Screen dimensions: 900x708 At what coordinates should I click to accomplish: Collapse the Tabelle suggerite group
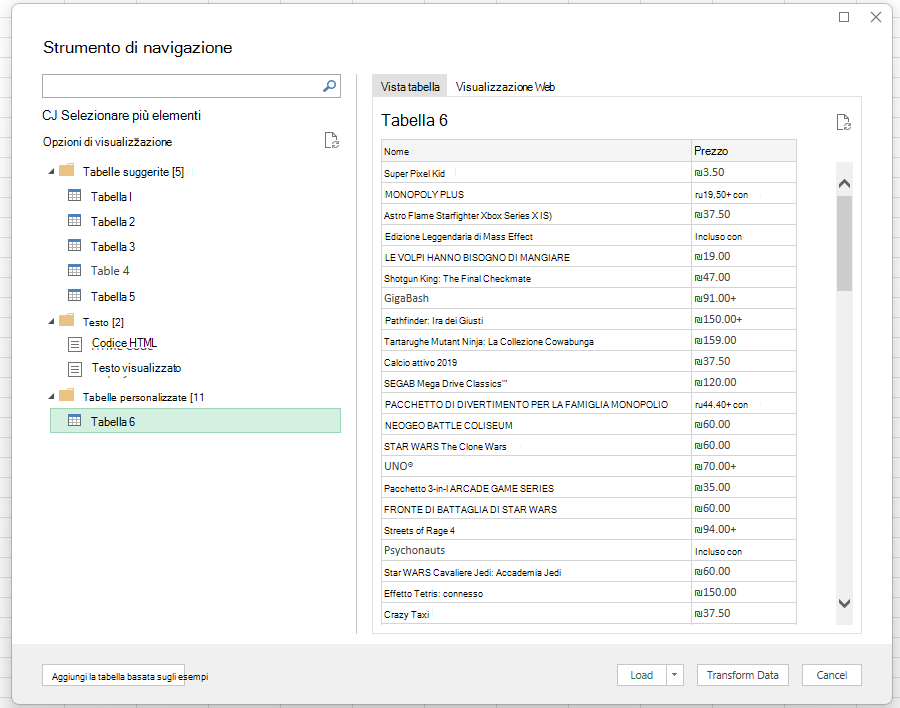click(x=51, y=172)
